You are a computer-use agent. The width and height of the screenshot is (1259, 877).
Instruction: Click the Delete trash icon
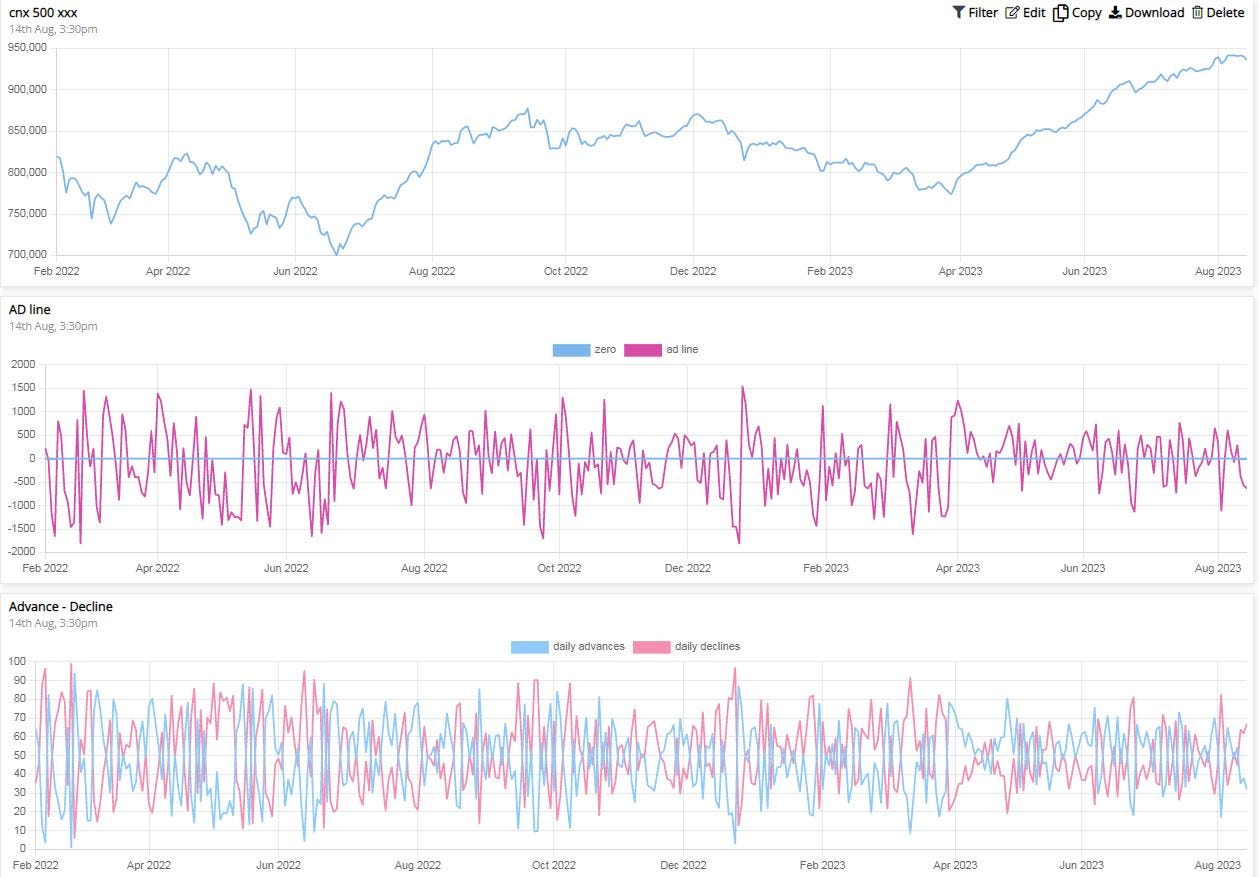[1197, 13]
